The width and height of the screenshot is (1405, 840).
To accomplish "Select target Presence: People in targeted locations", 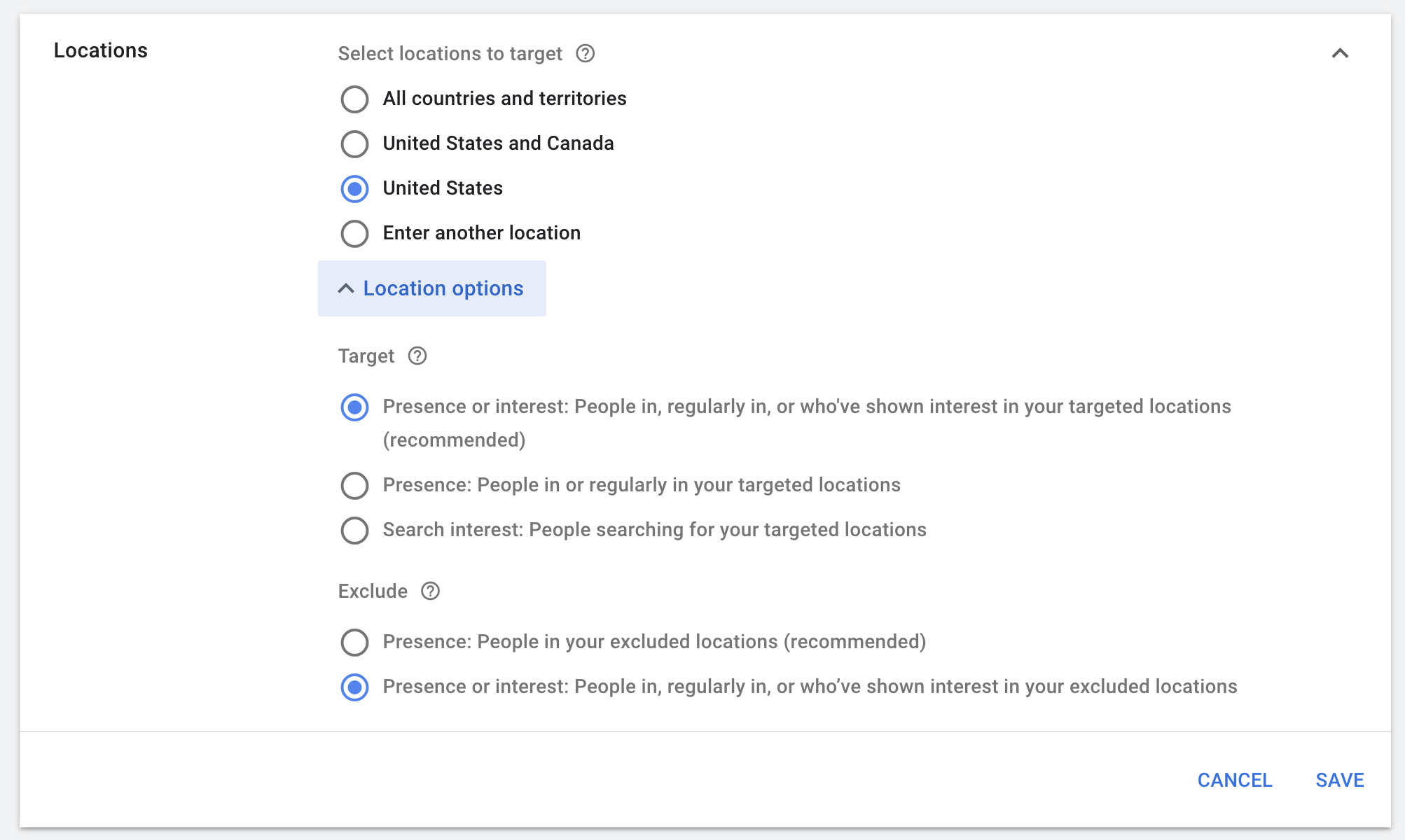I will (x=354, y=486).
